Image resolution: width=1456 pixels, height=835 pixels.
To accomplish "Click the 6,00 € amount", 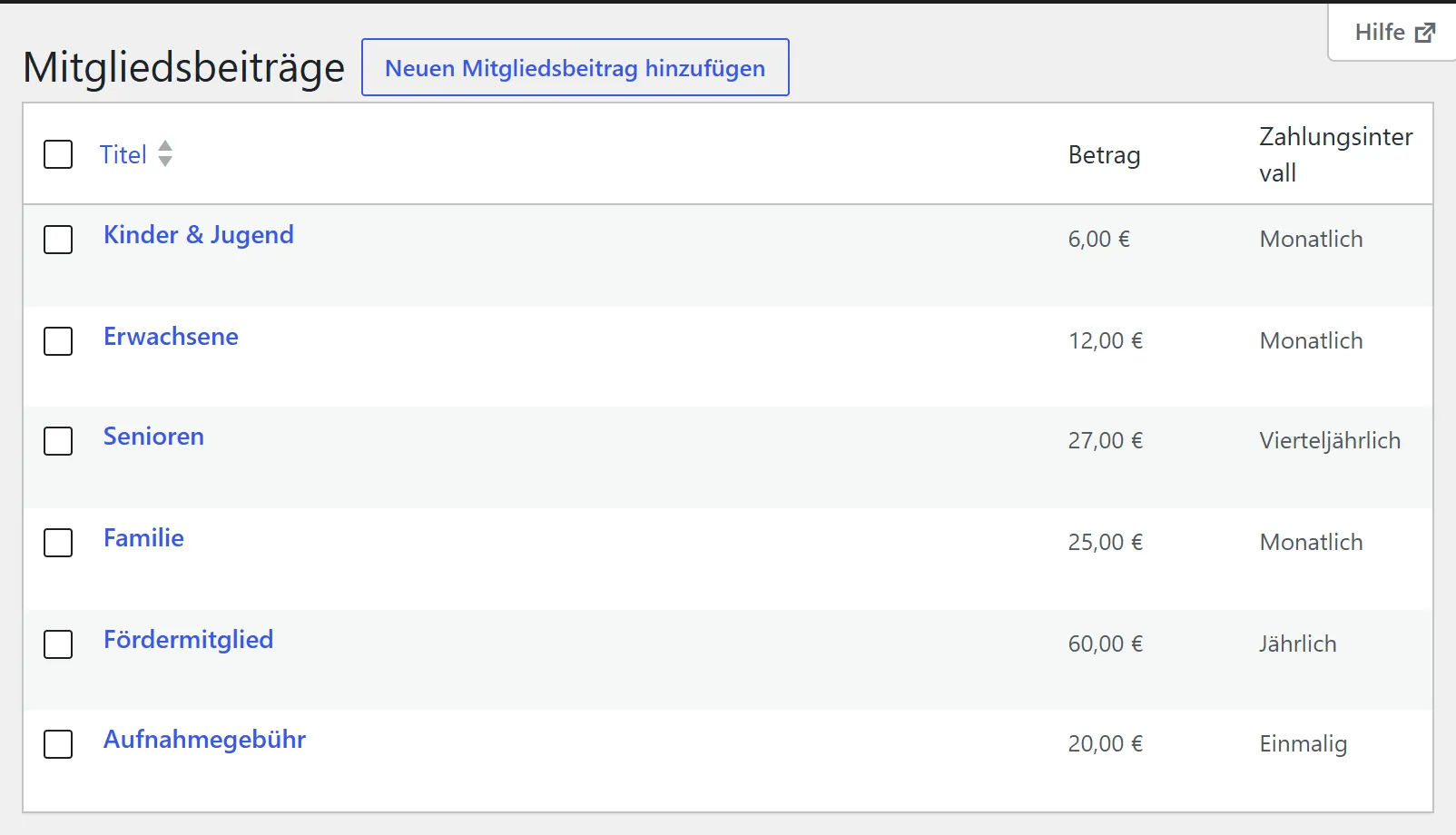I will (1098, 240).
